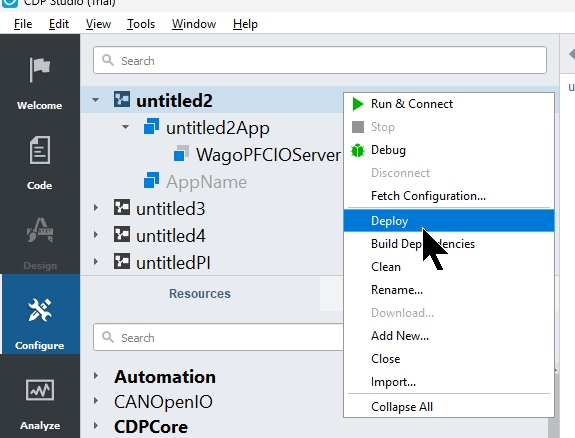Viewport: 575px width, 438px height.
Task: Open the Welcome mode flag icon
Action: tap(40, 70)
